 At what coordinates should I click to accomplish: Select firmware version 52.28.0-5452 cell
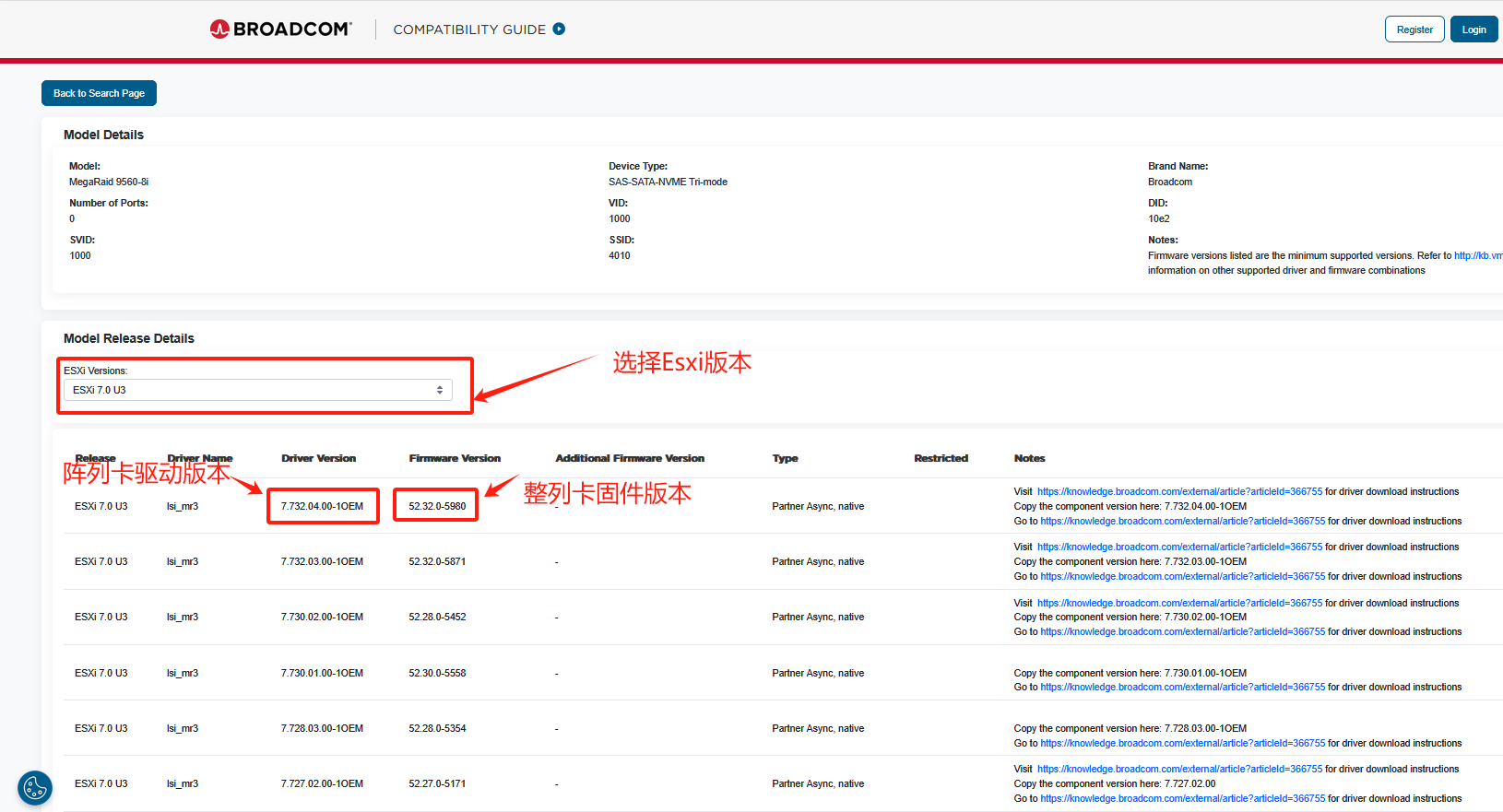click(x=437, y=618)
